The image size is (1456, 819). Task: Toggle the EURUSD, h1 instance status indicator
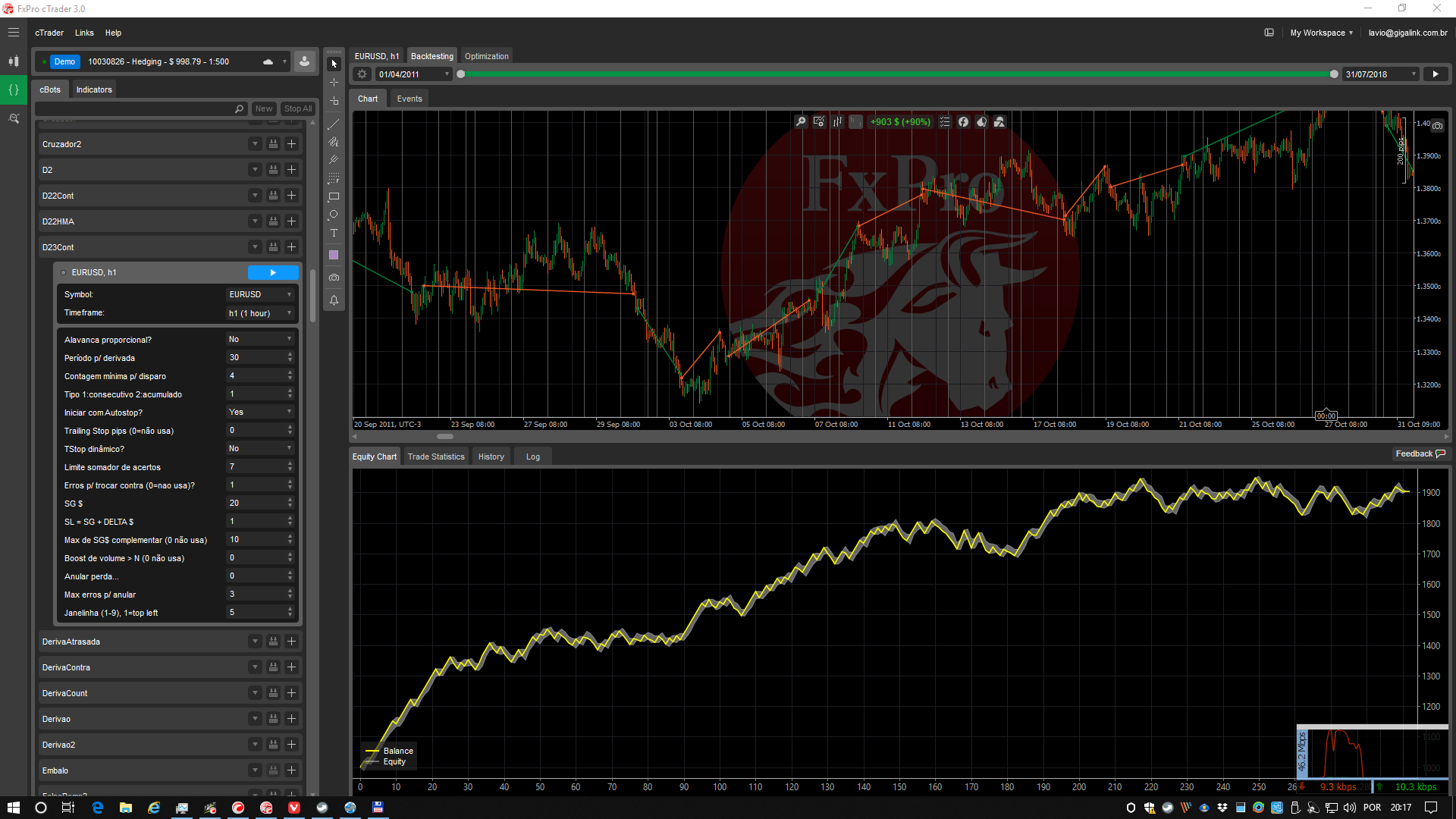point(64,272)
